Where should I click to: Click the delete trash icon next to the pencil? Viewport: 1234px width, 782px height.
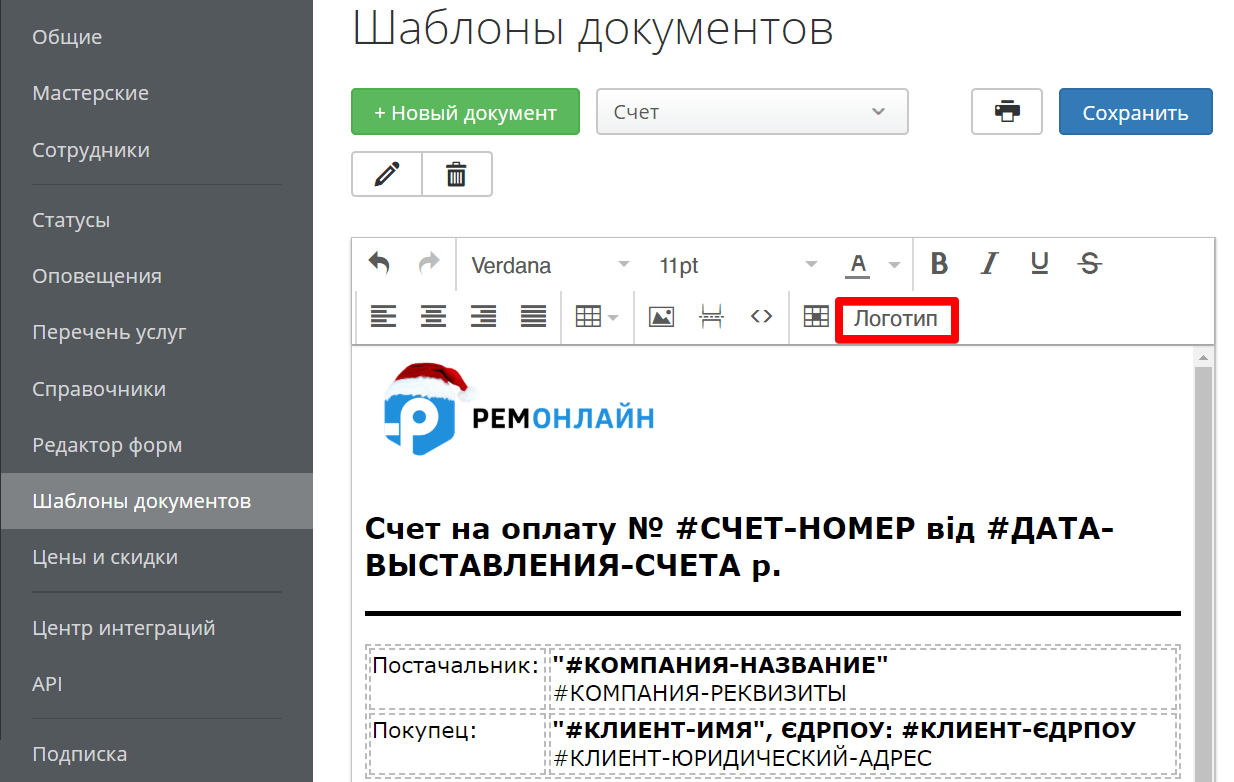456,173
